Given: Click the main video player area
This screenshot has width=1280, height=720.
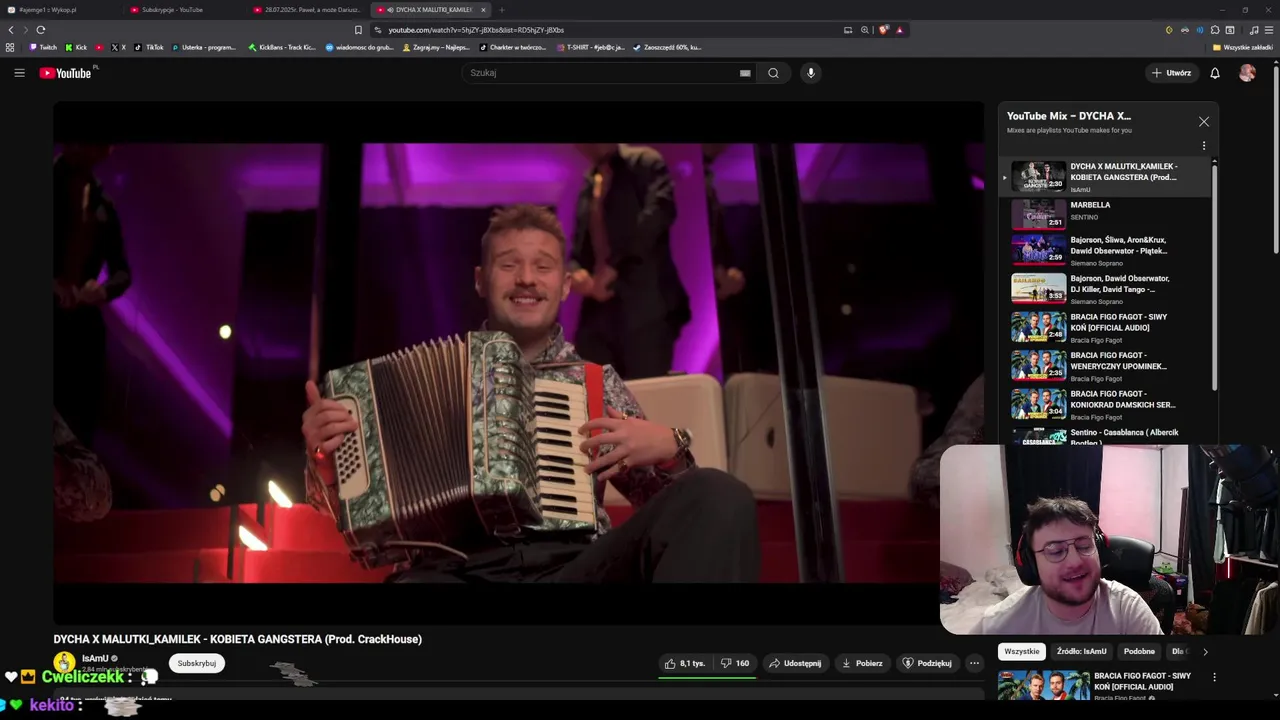Looking at the screenshot, I should click(519, 363).
